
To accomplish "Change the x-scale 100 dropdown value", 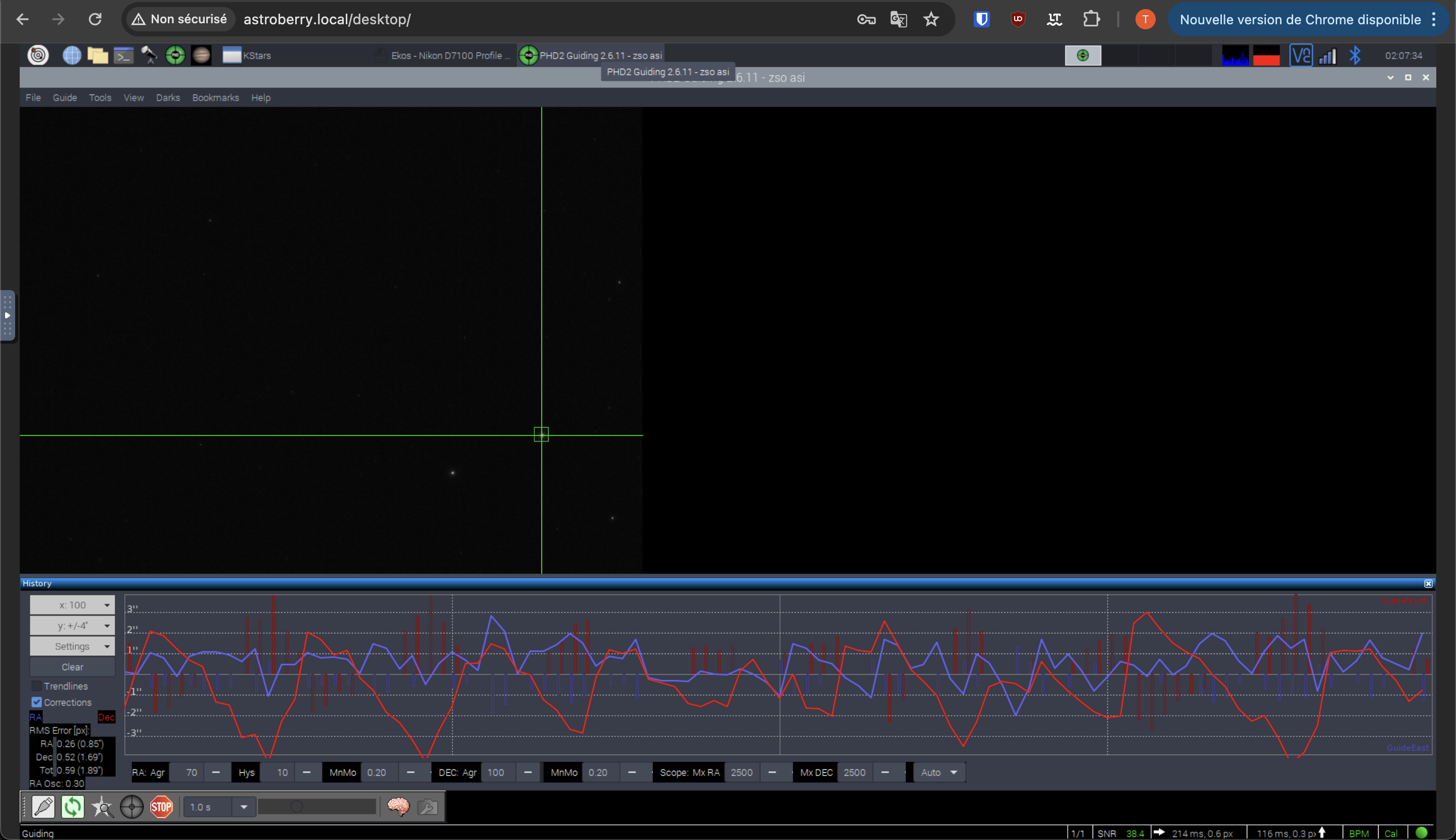I will click(72, 604).
